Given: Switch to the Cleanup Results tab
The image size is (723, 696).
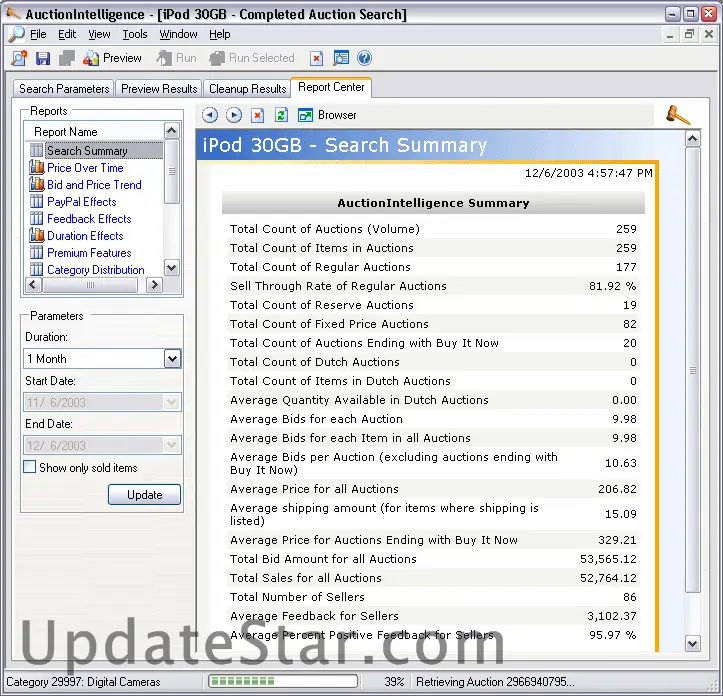Looking at the screenshot, I should [x=248, y=89].
